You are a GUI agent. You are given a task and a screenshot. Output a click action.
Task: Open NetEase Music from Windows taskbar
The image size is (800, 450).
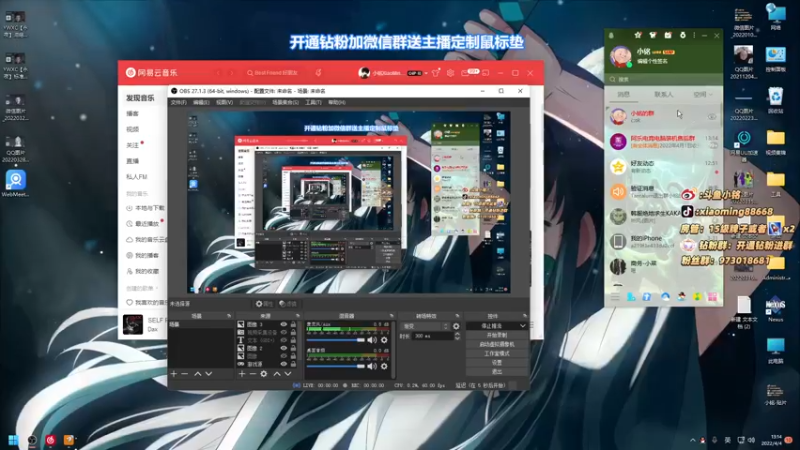pyautogui.click(x=51, y=440)
